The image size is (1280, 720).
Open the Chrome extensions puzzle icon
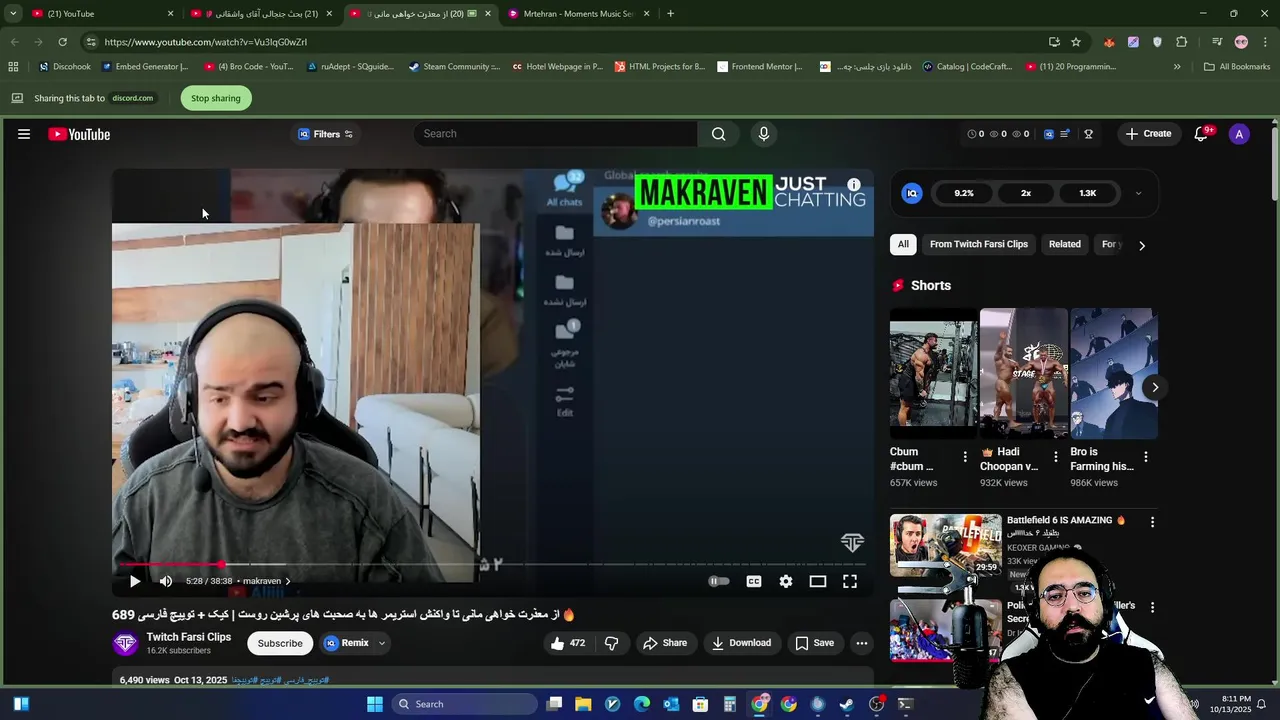click(1182, 42)
